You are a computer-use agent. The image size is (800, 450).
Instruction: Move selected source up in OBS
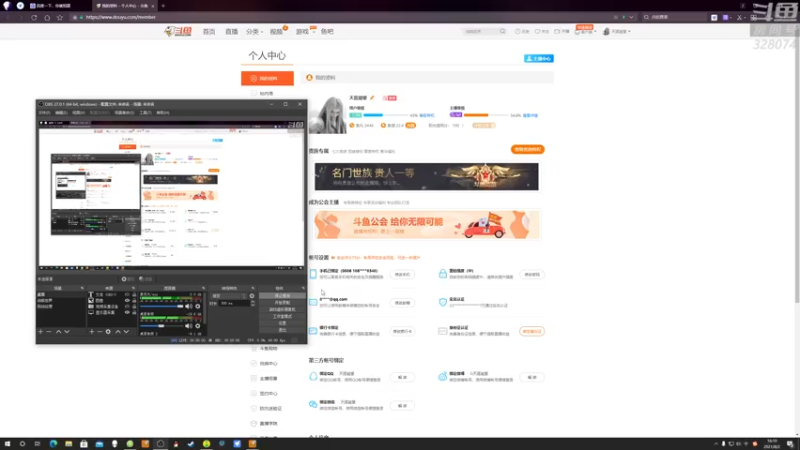pos(117,332)
